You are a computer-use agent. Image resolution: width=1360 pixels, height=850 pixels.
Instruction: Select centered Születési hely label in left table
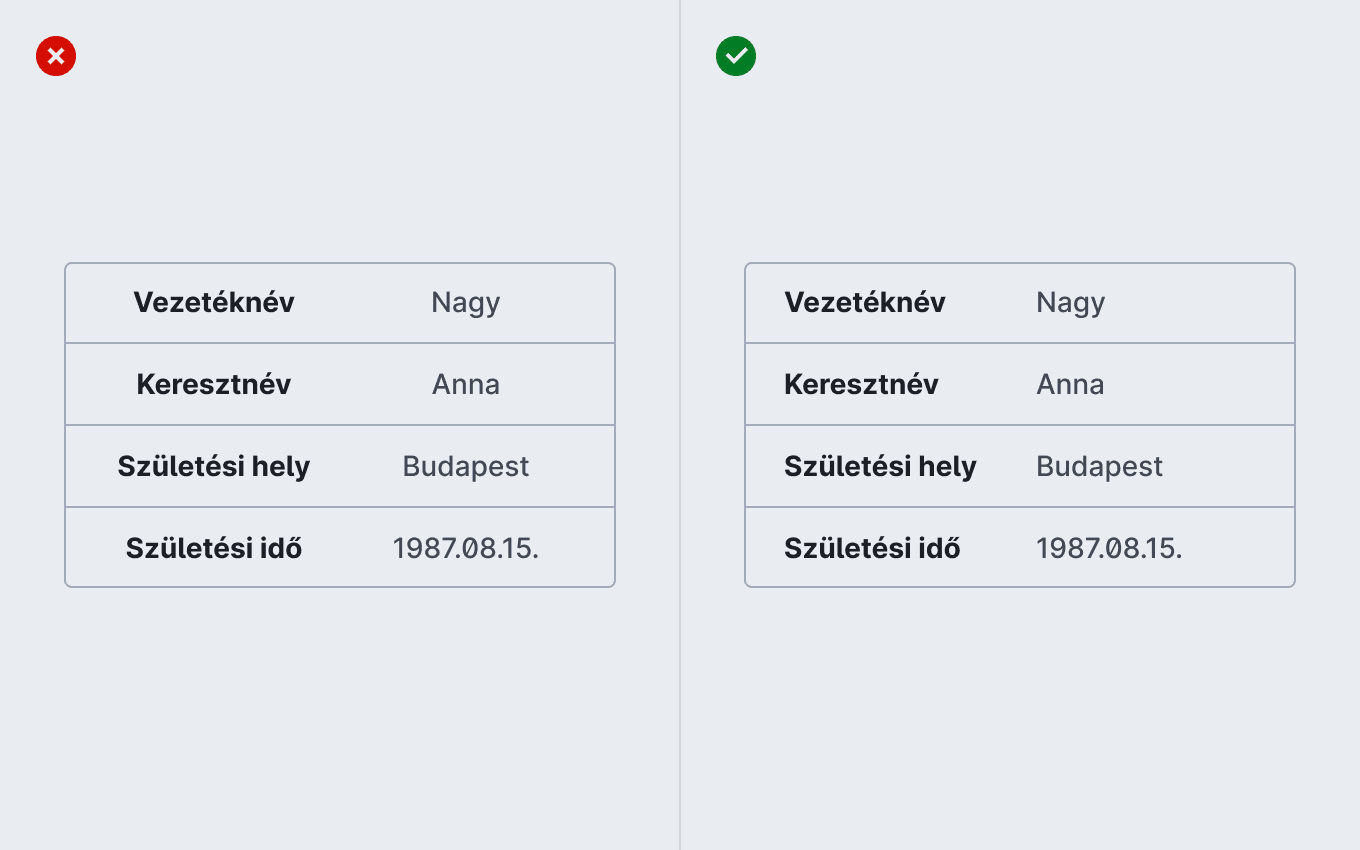(214, 466)
